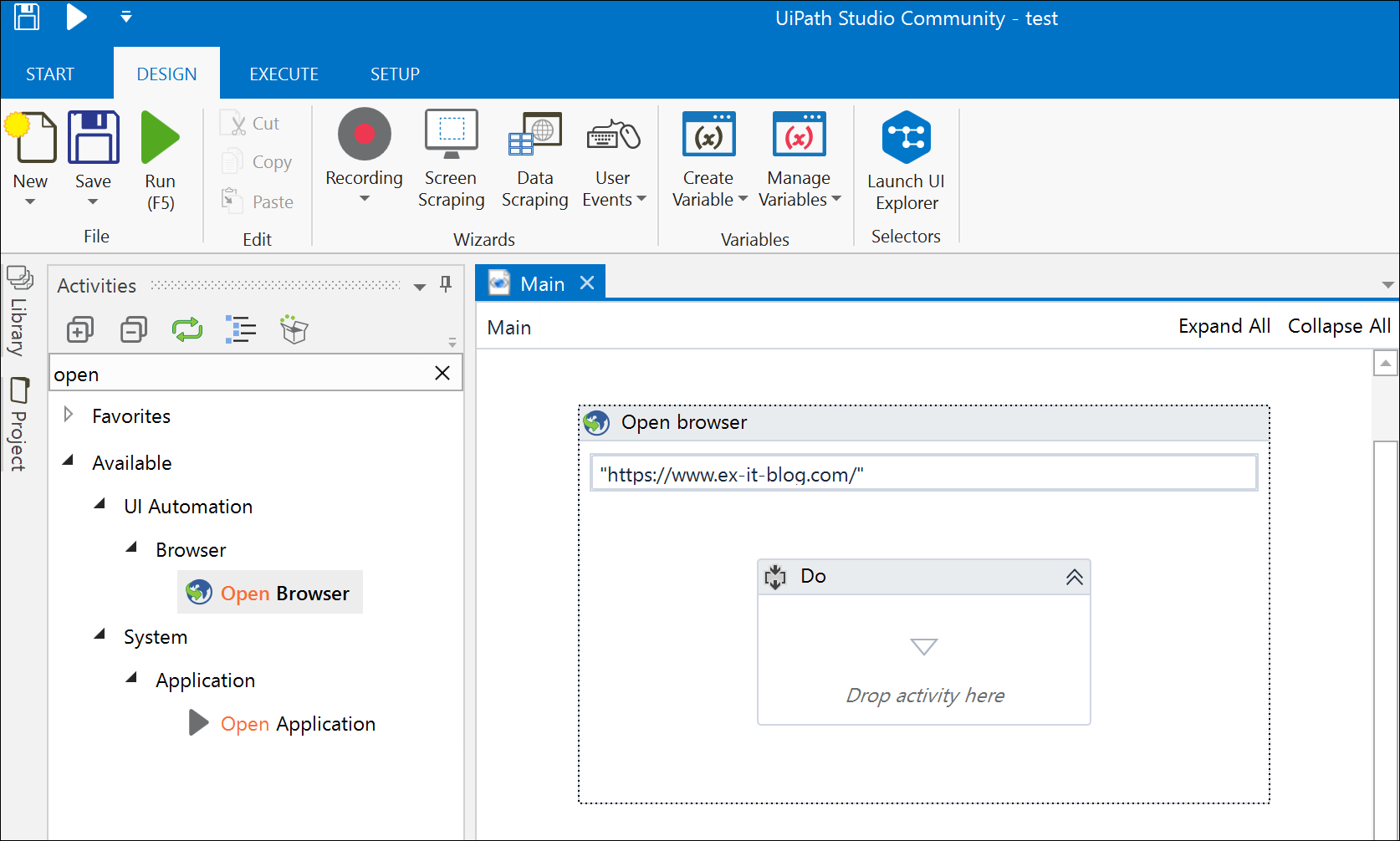The width and height of the screenshot is (1400, 841).
Task: Click the 'Drop activity here' placeholder
Action: pyautogui.click(x=925, y=696)
